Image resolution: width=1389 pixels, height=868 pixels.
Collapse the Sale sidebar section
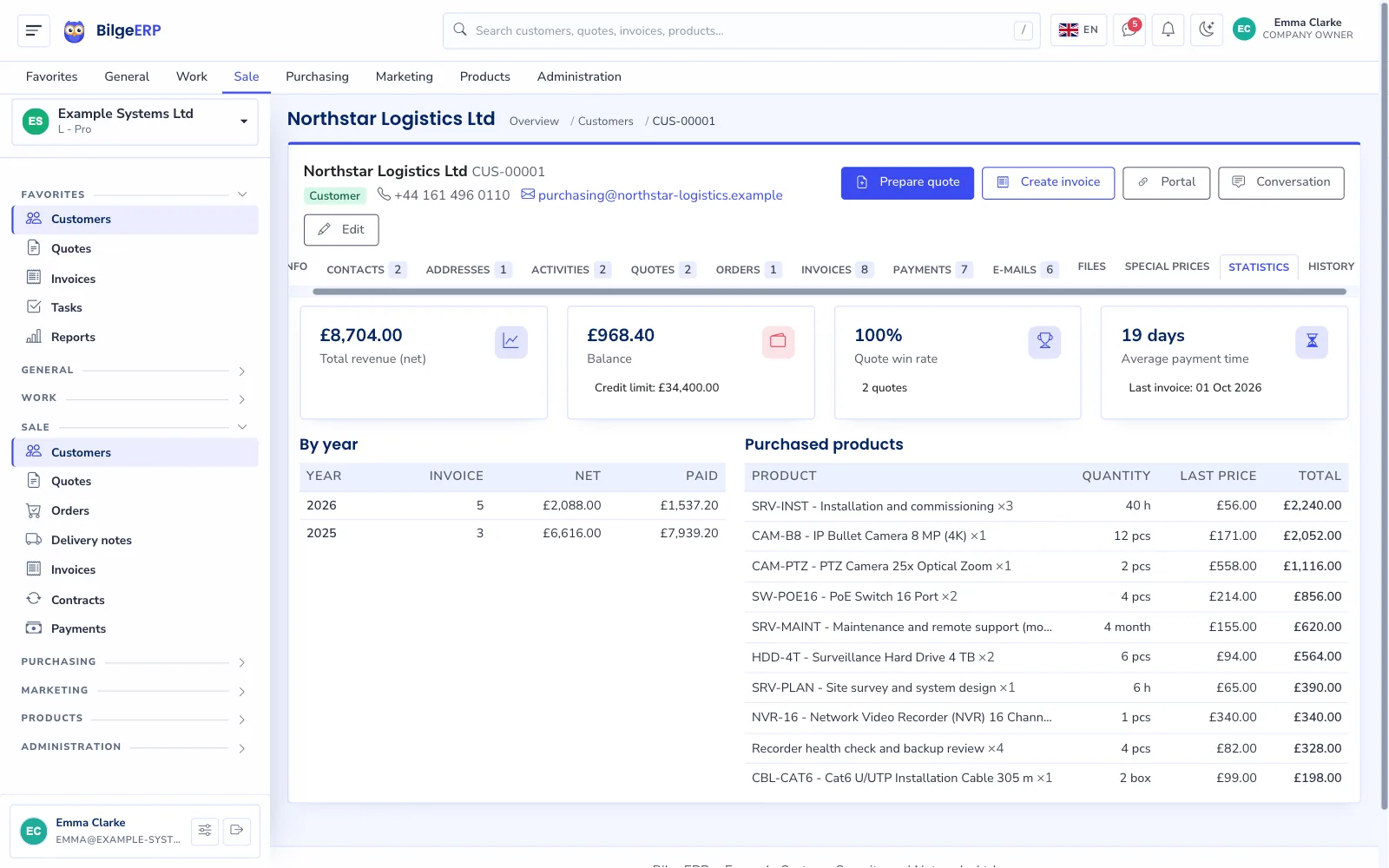coord(135,427)
